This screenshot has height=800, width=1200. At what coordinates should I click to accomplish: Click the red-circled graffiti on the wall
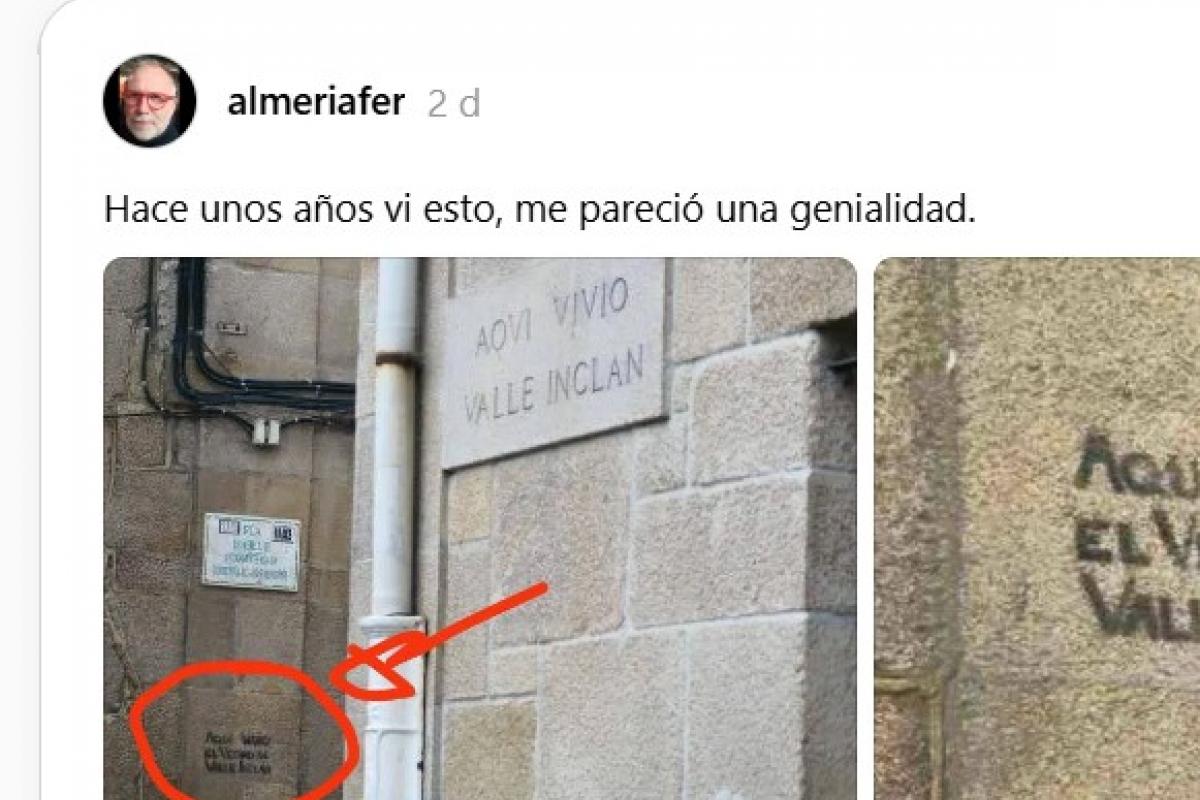[x=240, y=732]
